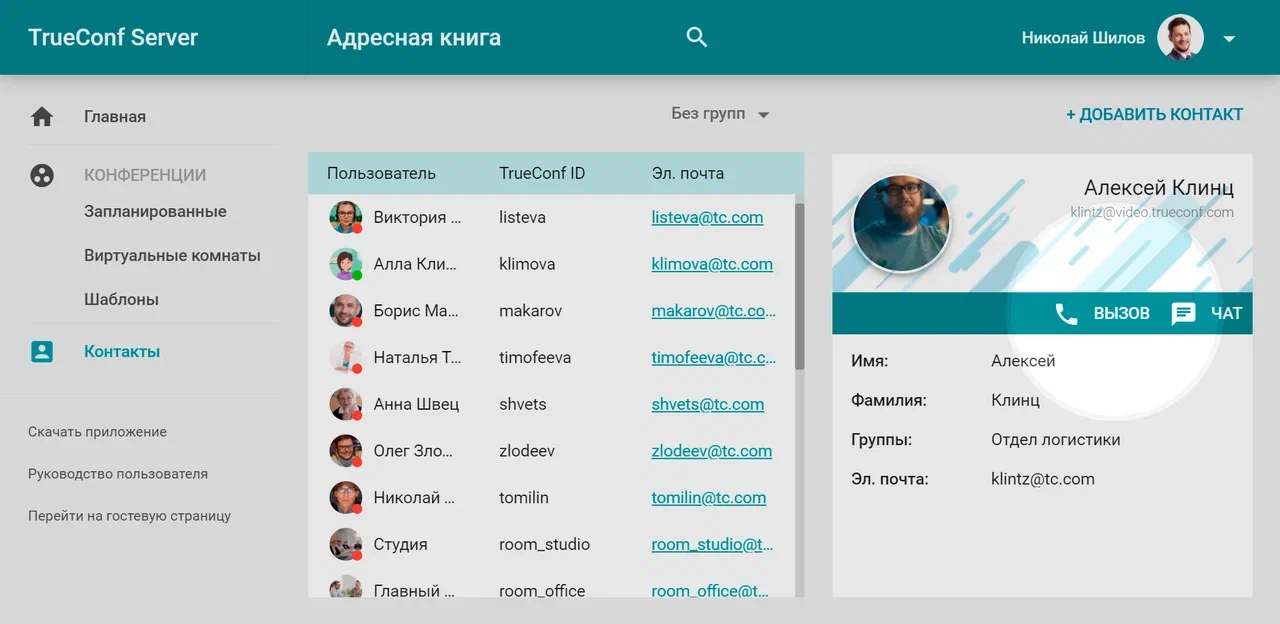Click the phone icon next to ВЫЗОВ
1280x624 pixels.
(x=1066, y=314)
